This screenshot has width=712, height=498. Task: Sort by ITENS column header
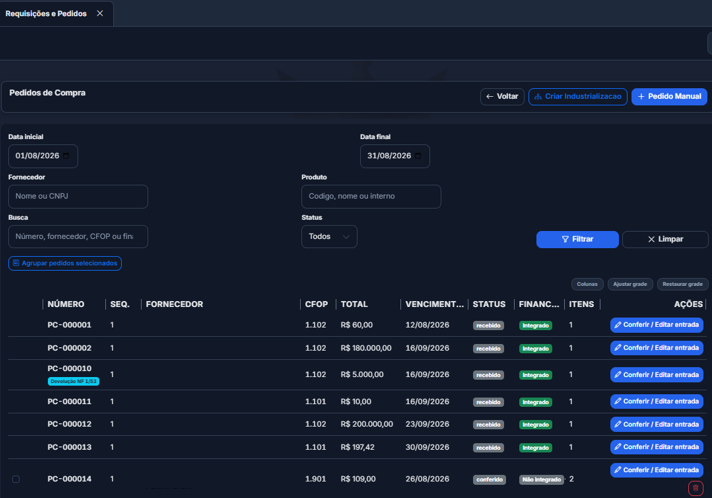point(581,304)
